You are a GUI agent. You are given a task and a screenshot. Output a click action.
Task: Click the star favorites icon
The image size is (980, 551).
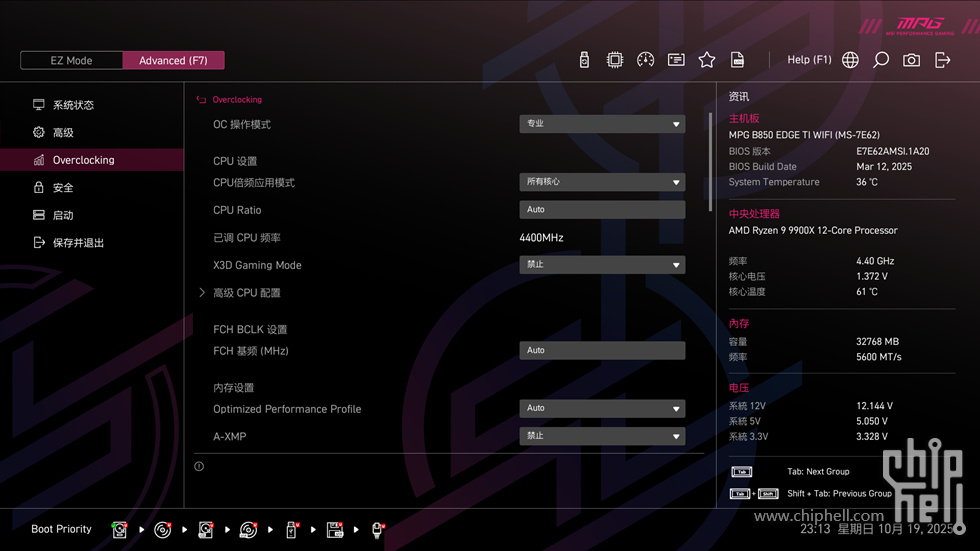point(707,60)
